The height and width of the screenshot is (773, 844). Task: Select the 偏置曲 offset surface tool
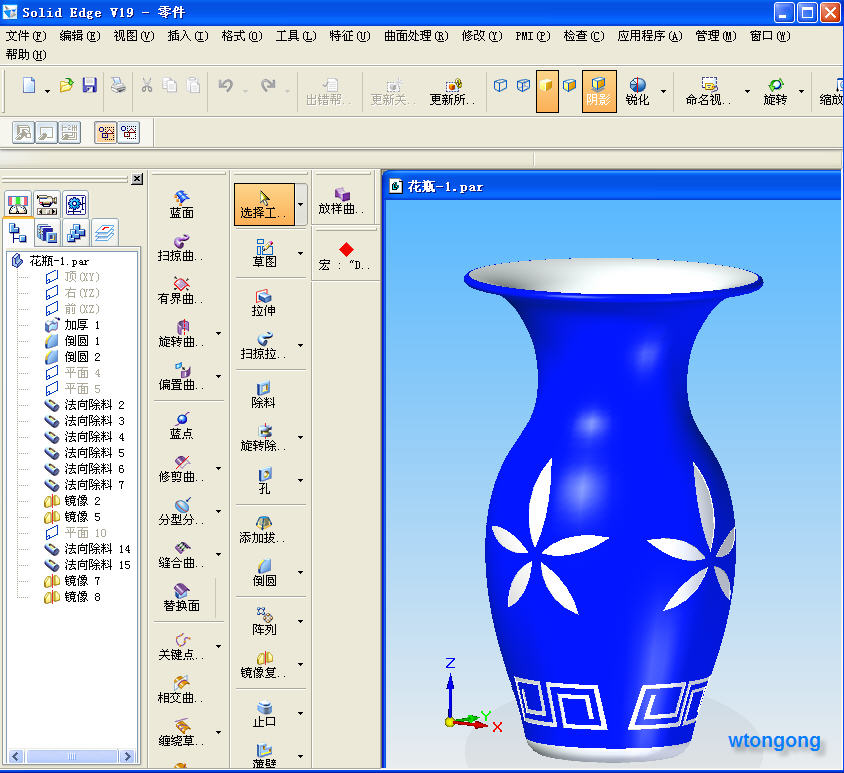pos(181,377)
